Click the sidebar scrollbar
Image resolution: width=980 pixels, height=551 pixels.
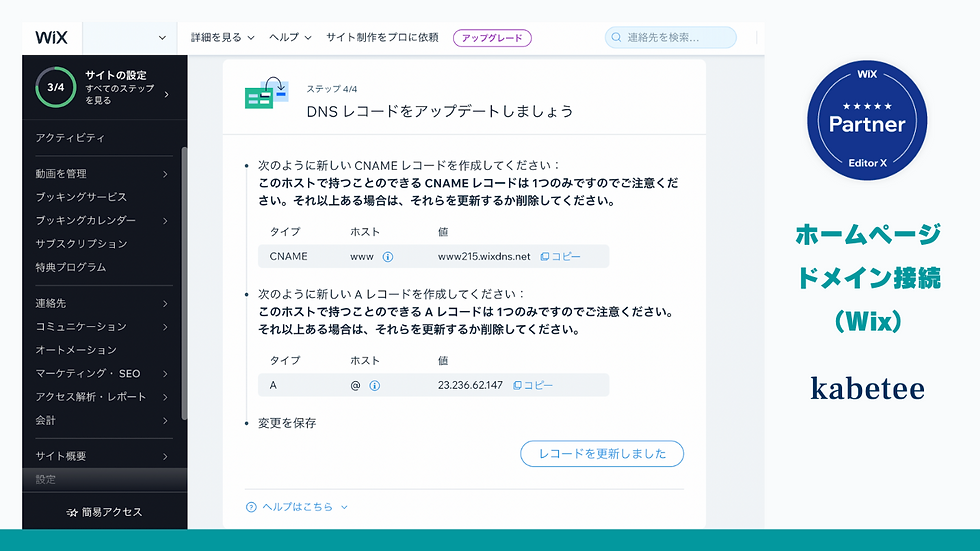(184, 282)
